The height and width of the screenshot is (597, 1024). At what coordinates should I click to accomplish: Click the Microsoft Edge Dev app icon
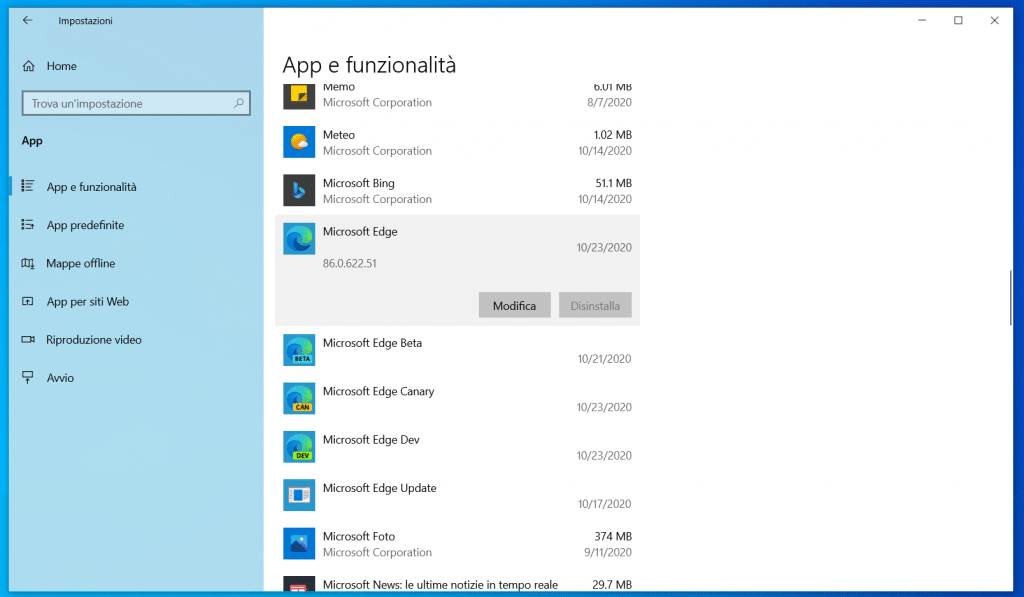click(x=299, y=446)
